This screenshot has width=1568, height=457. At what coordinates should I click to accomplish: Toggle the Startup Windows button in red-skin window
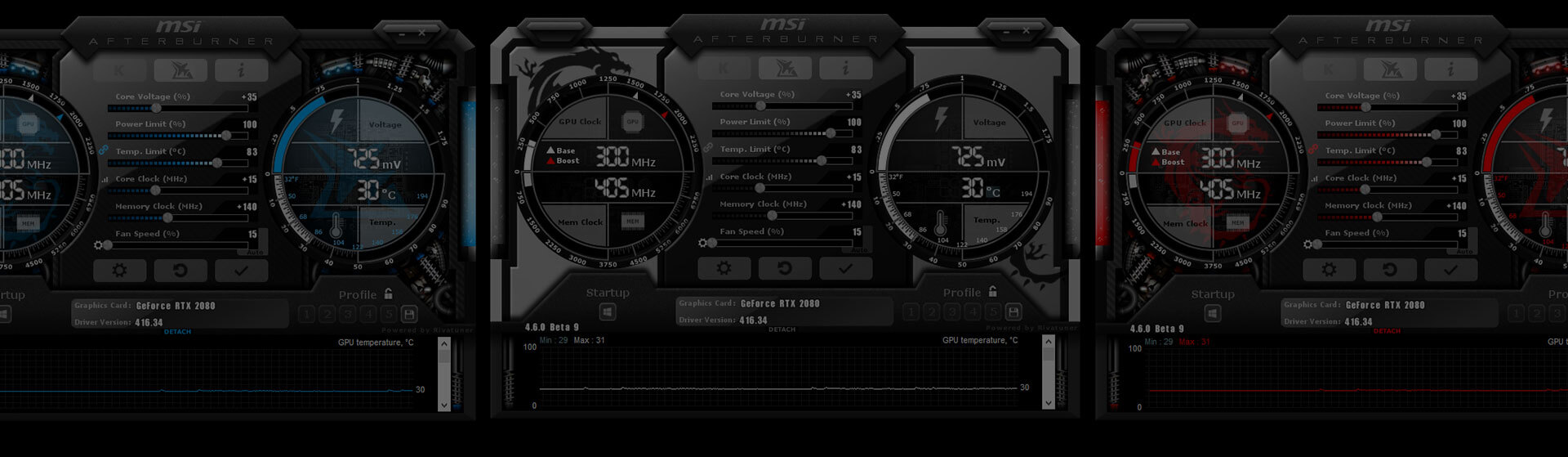point(1213,314)
